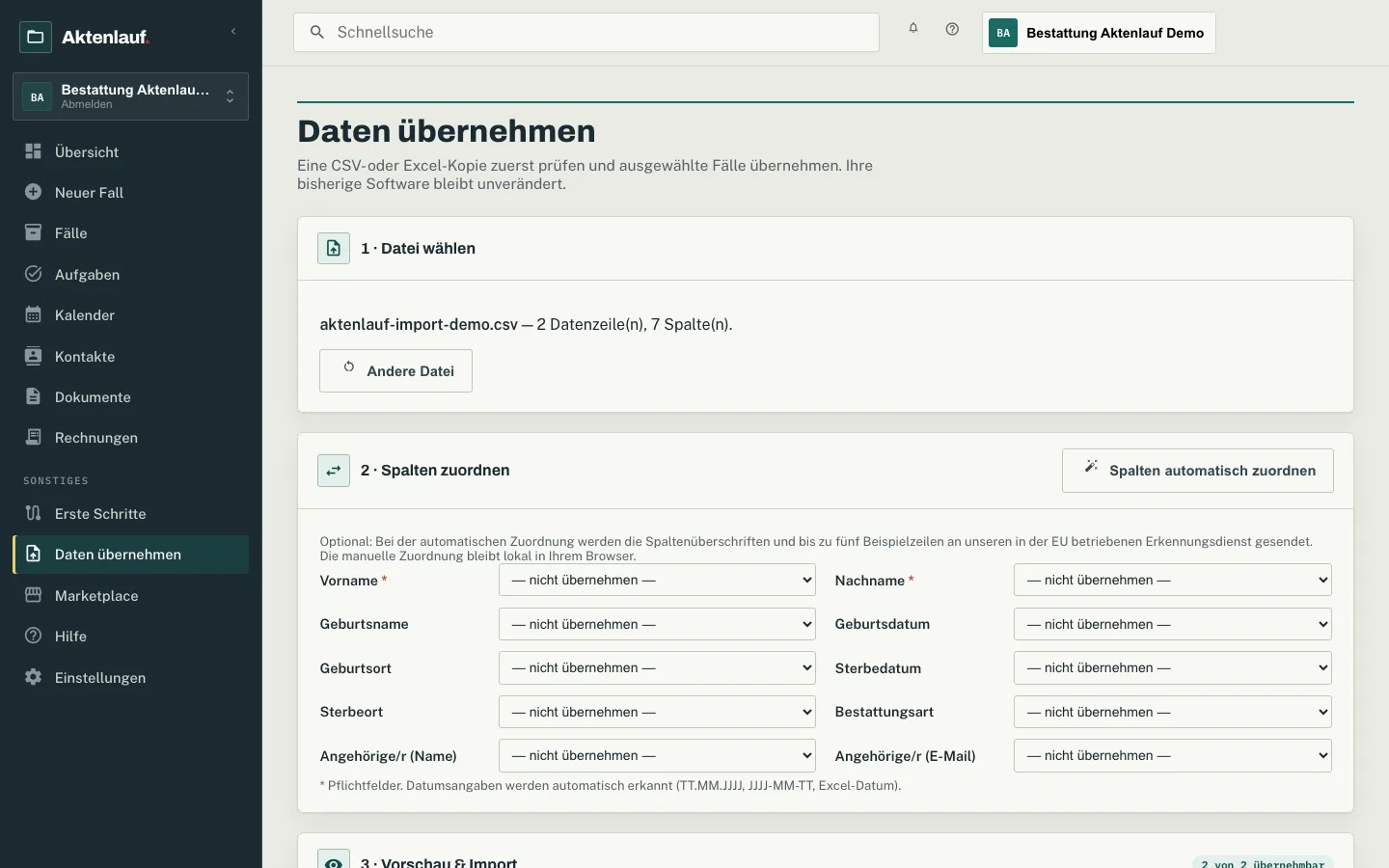Go to Dokumente

point(130,396)
